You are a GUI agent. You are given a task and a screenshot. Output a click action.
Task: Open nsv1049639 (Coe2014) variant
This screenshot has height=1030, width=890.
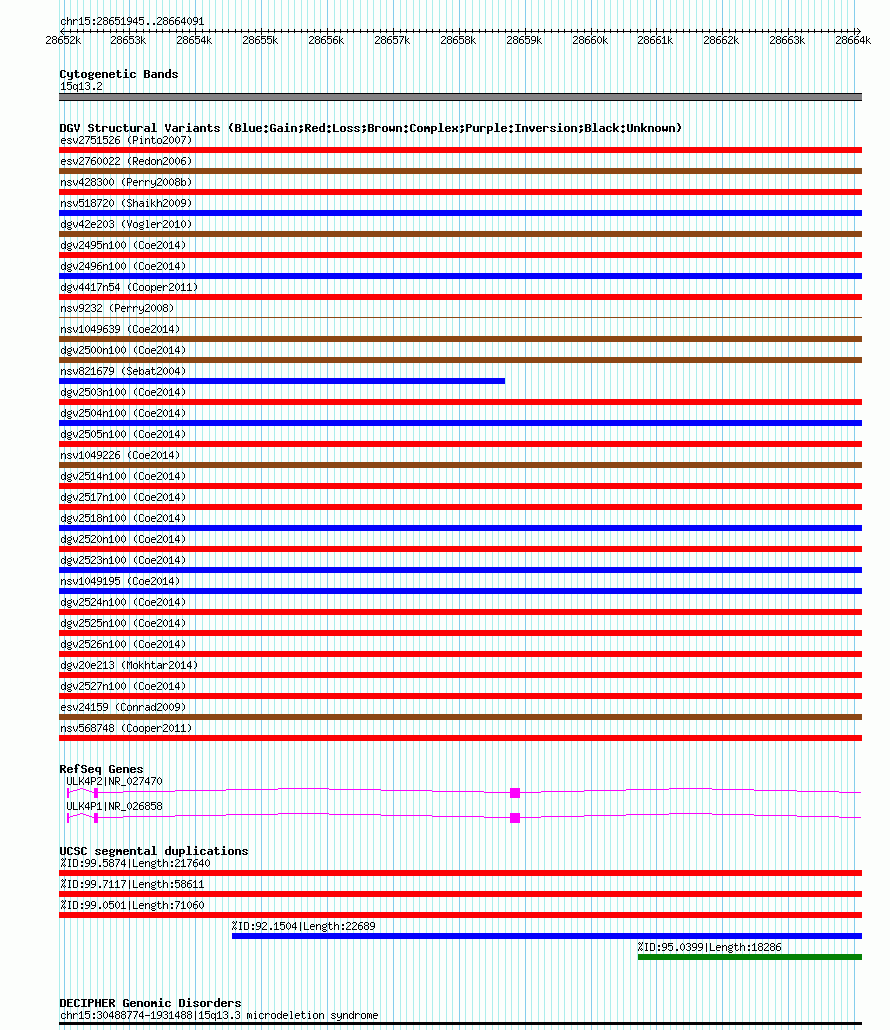pyautogui.click(x=120, y=330)
